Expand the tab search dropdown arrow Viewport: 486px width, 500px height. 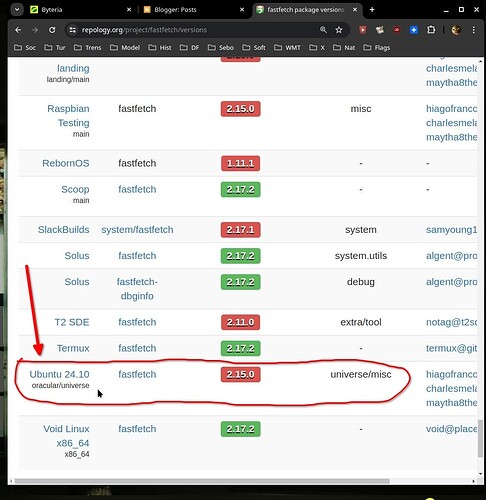pos(17,10)
